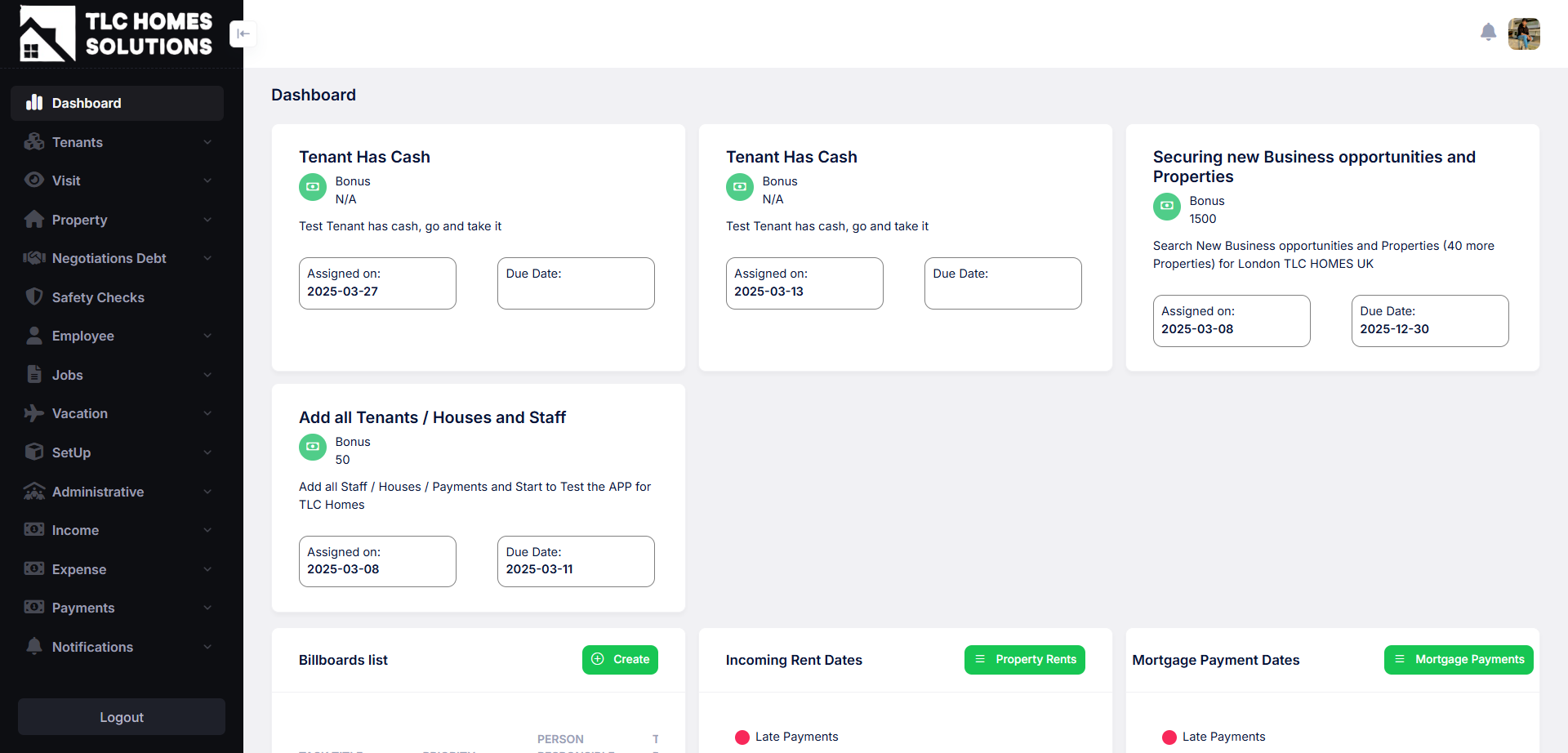Open Mortgage Payments list
The height and width of the screenshot is (753, 1568).
click(1459, 660)
